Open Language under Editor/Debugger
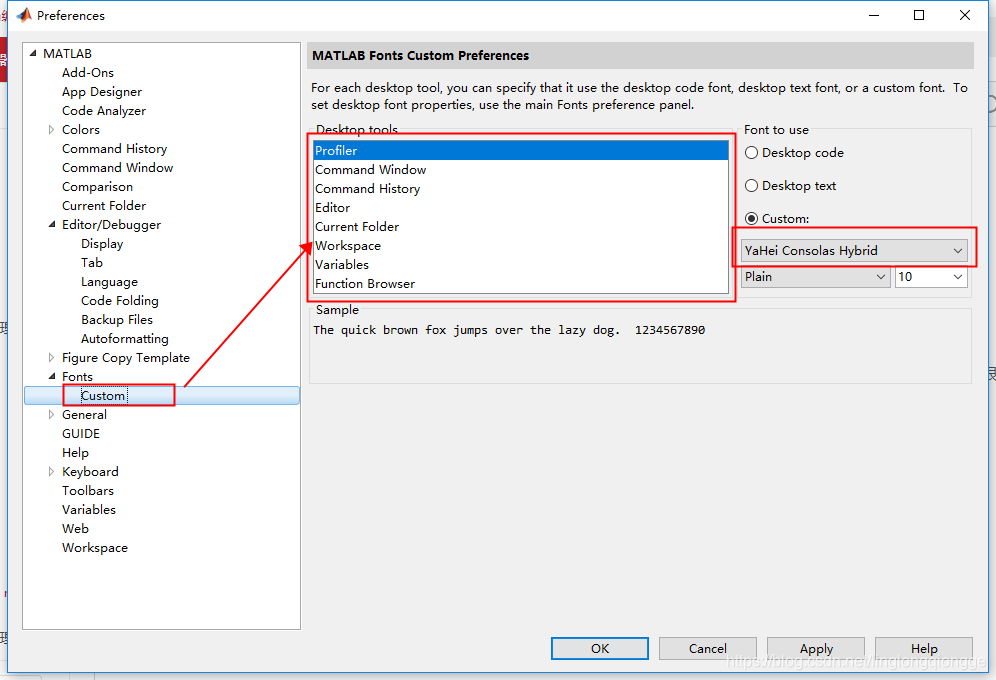This screenshot has height=680, width=996. [109, 282]
